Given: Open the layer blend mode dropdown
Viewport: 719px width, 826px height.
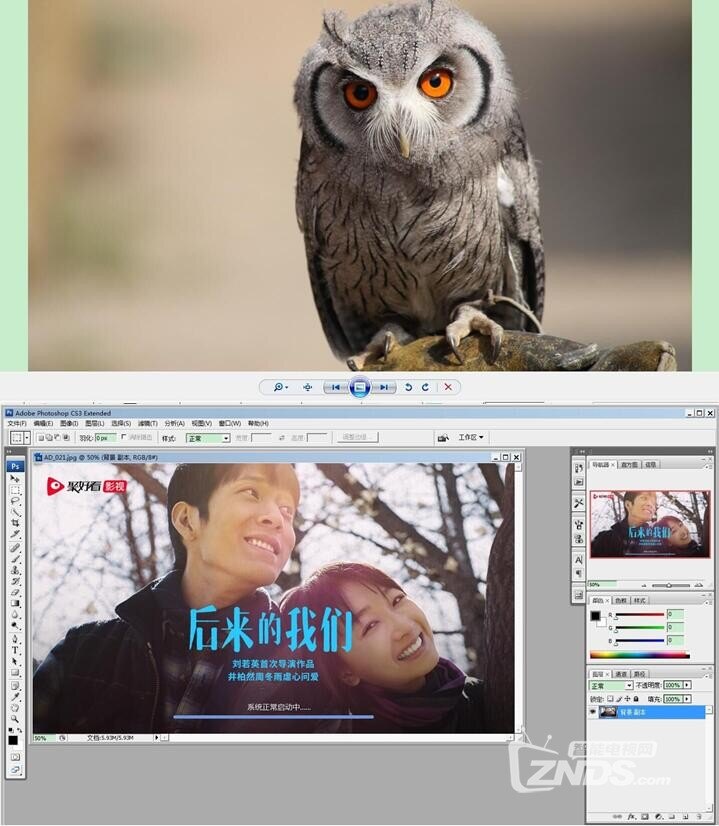Looking at the screenshot, I should pos(610,685).
